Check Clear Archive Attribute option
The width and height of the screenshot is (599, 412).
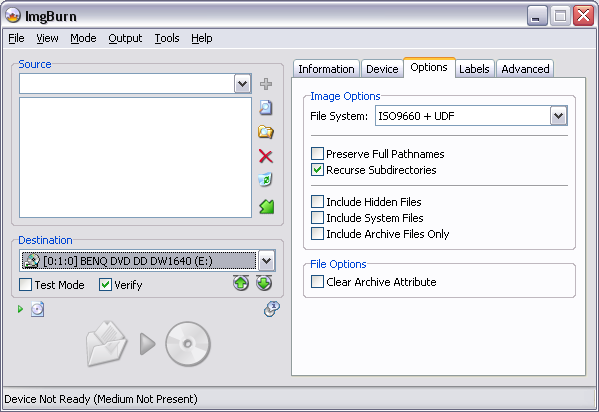317,282
